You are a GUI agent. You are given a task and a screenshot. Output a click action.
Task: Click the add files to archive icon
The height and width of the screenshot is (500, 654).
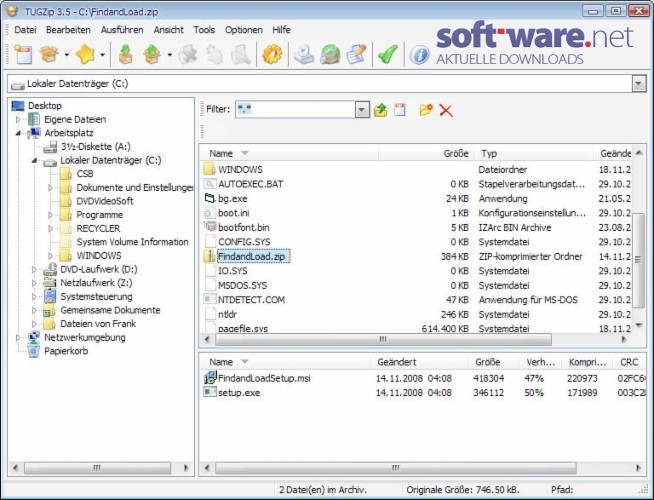click(125, 54)
